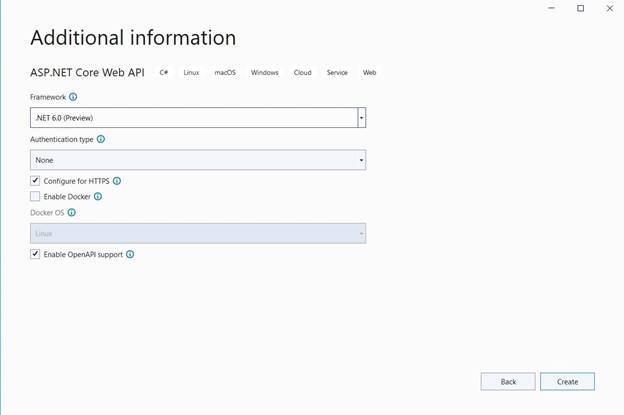624x415 pixels.
Task: Open the Framework .NET 6.0 (Preview) dropdown
Action: [198, 118]
